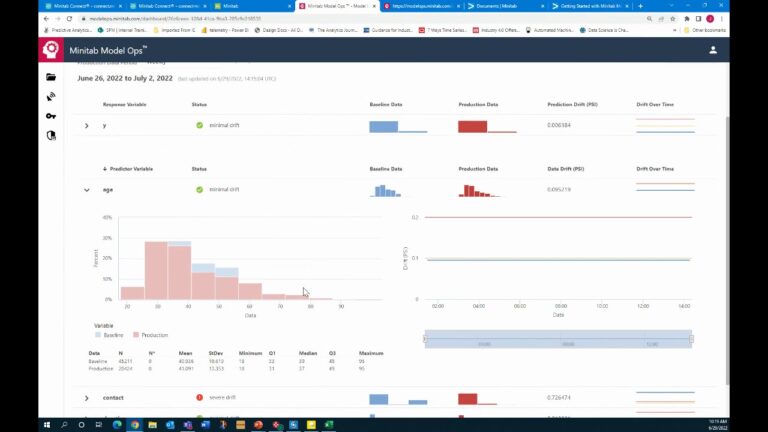Open the folder icon in left sidebar
The image size is (768, 432).
click(51, 77)
